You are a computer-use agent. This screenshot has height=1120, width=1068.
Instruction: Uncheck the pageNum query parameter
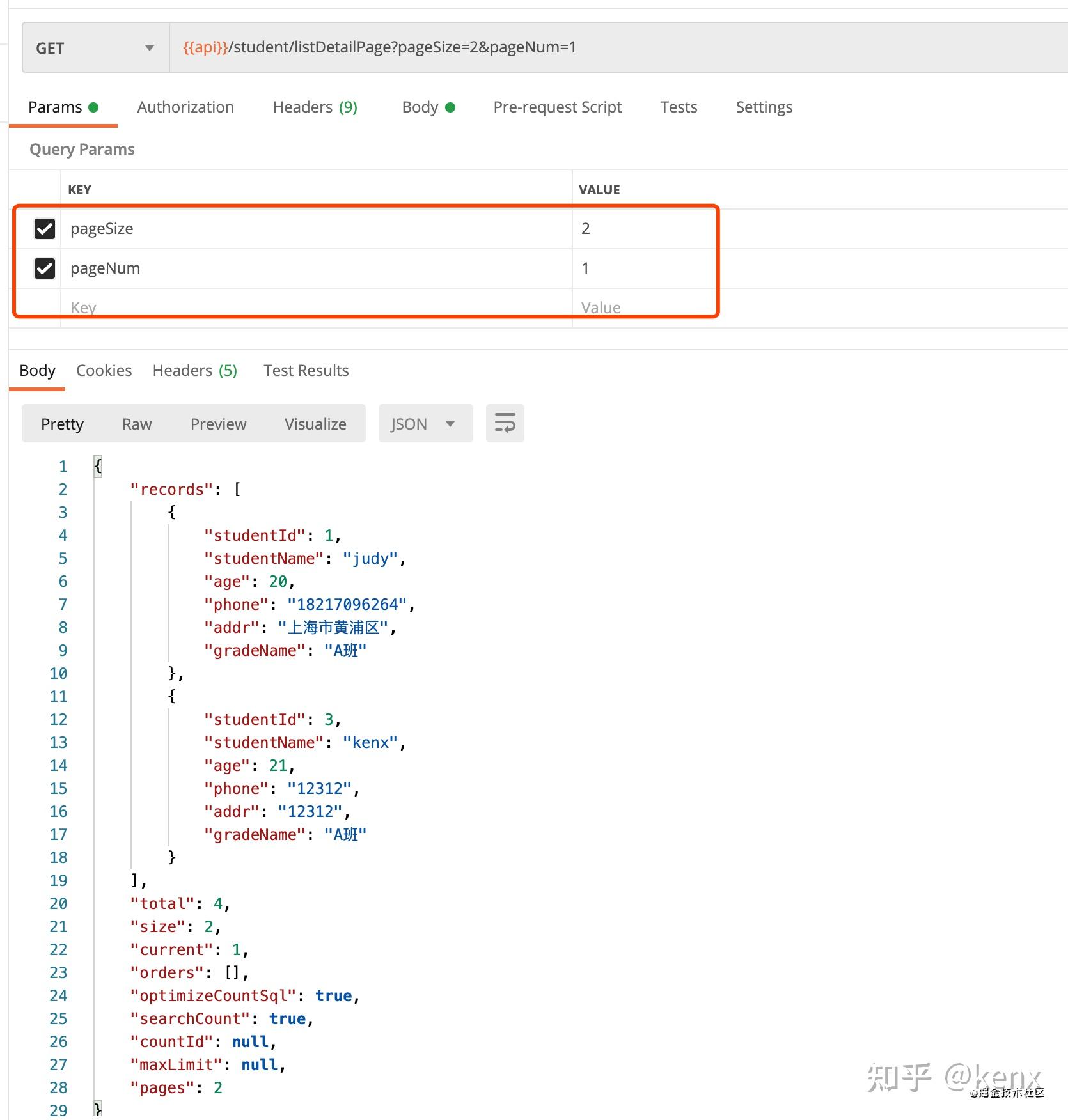click(43, 268)
